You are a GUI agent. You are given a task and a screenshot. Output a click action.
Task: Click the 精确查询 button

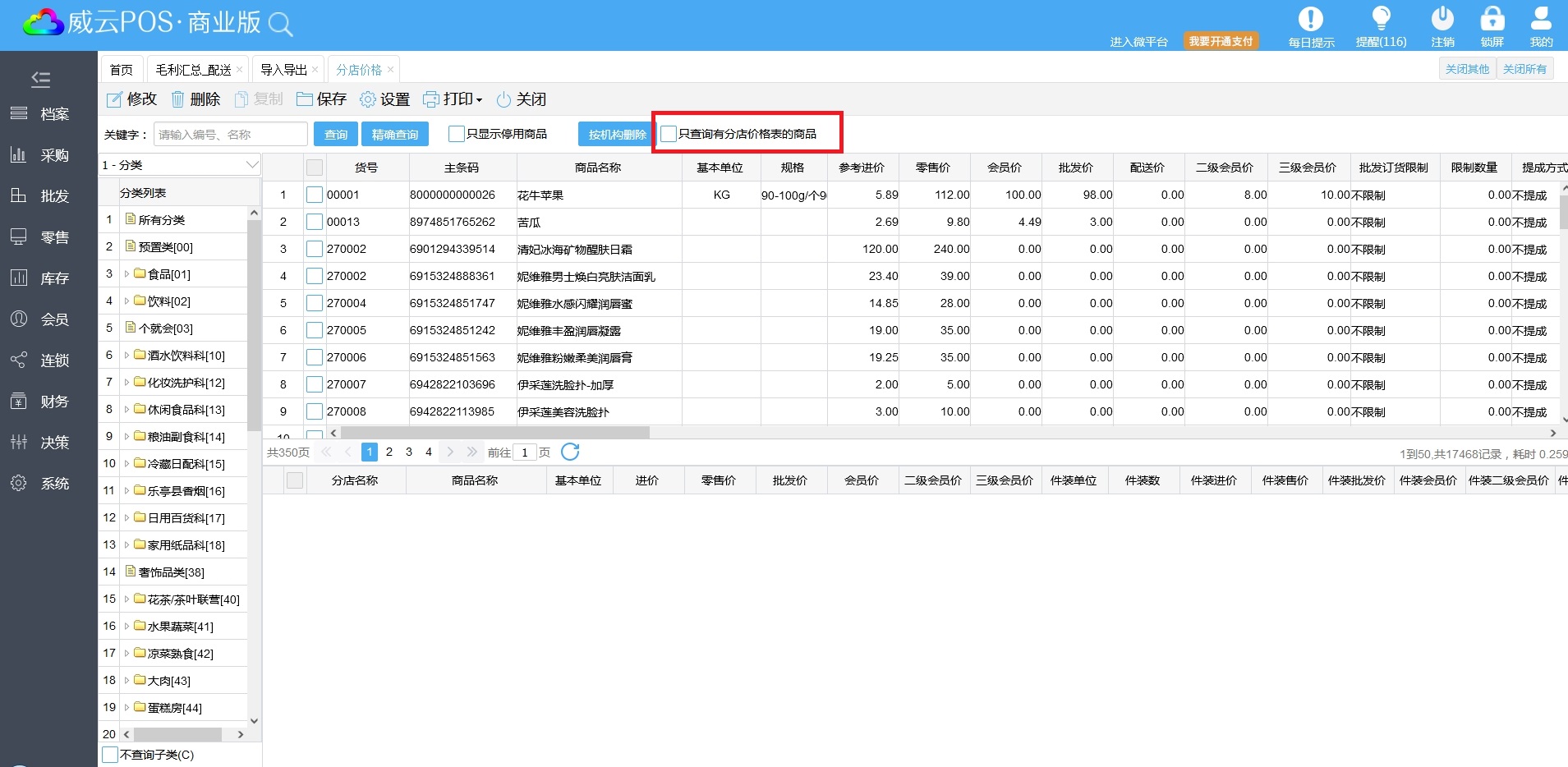pos(394,135)
